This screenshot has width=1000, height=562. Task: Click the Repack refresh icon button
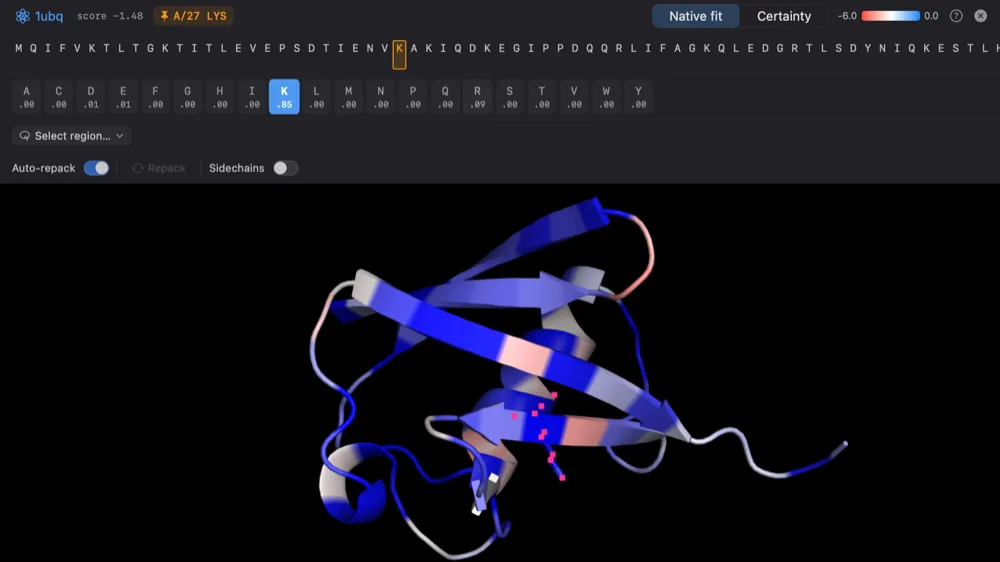click(x=159, y=168)
